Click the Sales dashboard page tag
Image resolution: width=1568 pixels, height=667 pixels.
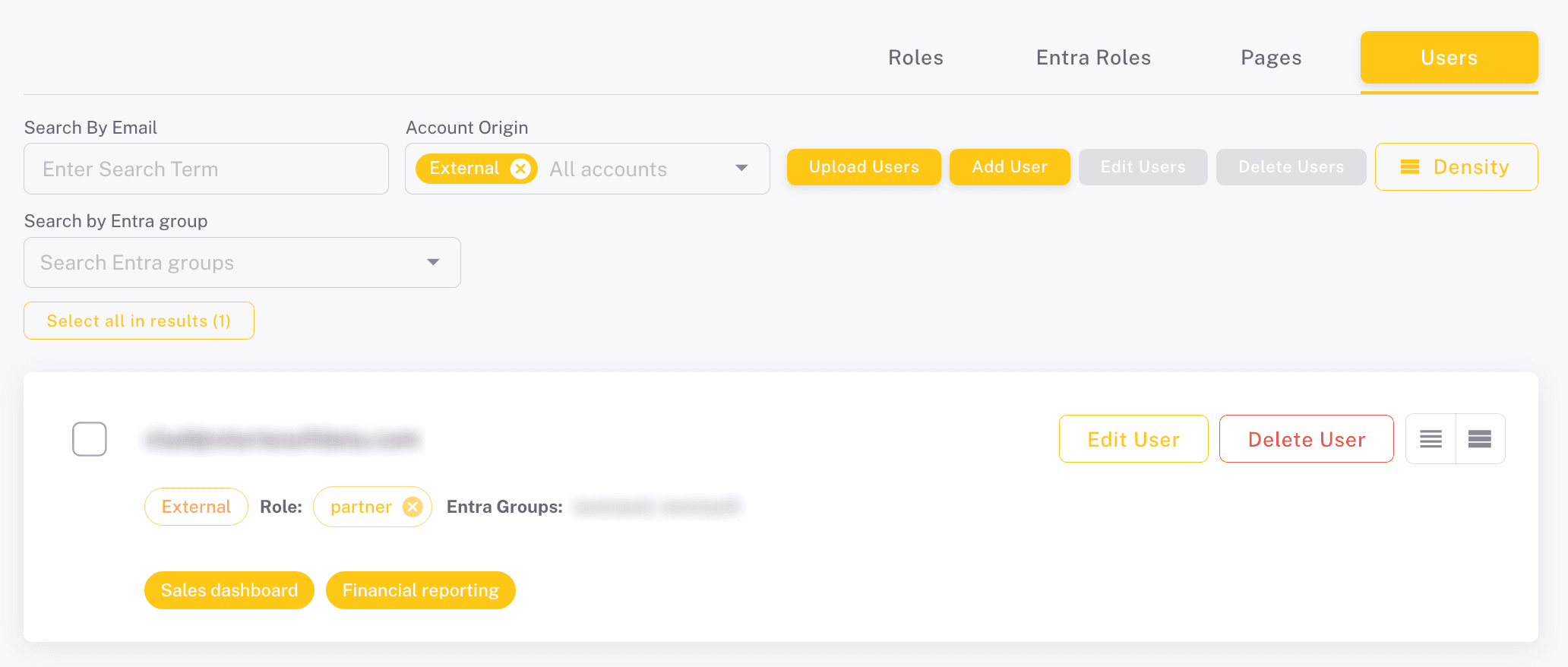point(229,590)
